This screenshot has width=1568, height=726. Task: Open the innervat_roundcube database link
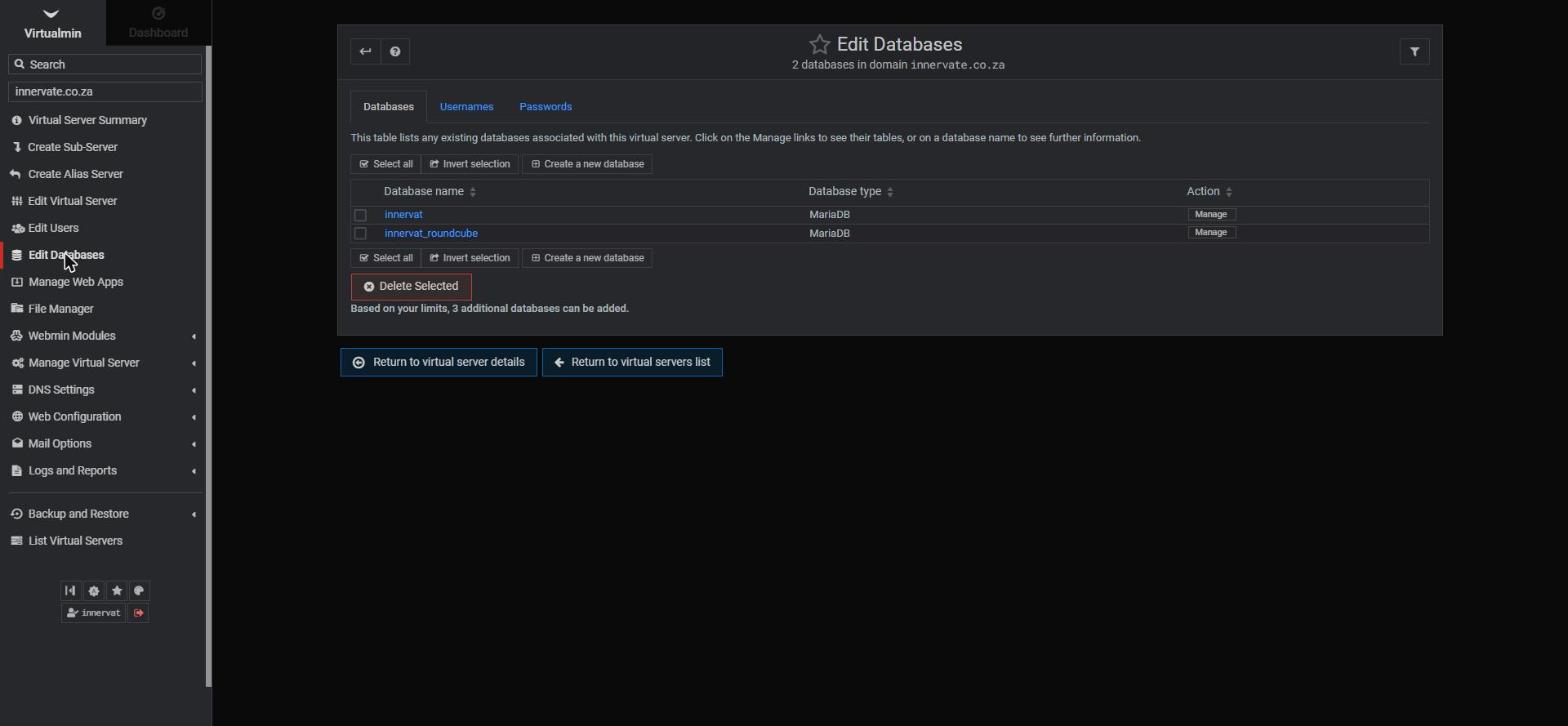[x=431, y=234]
